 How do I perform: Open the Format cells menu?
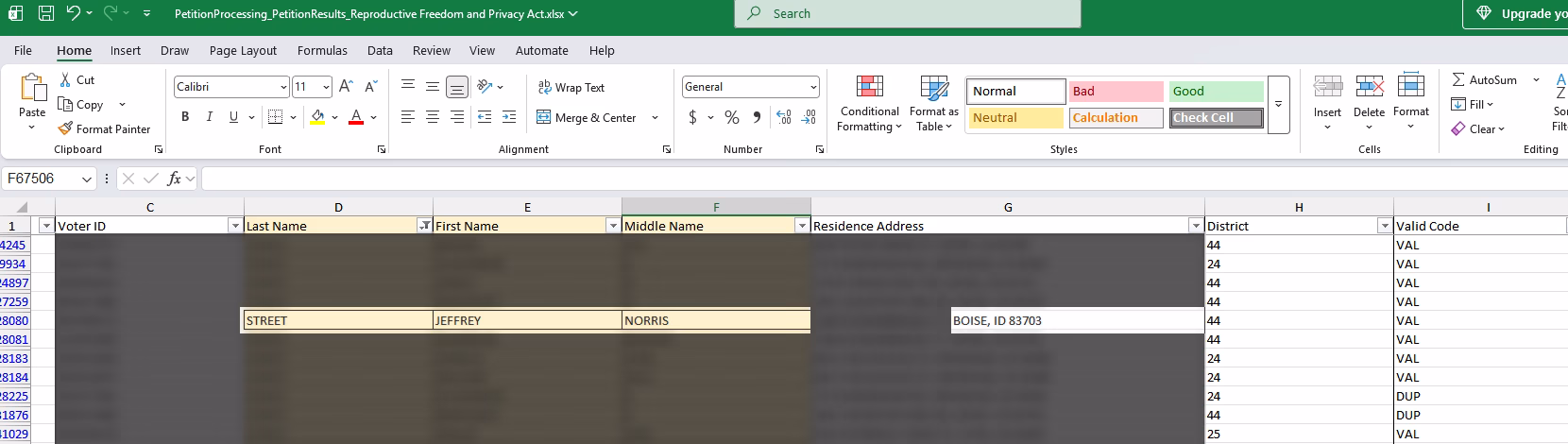(1410, 102)
